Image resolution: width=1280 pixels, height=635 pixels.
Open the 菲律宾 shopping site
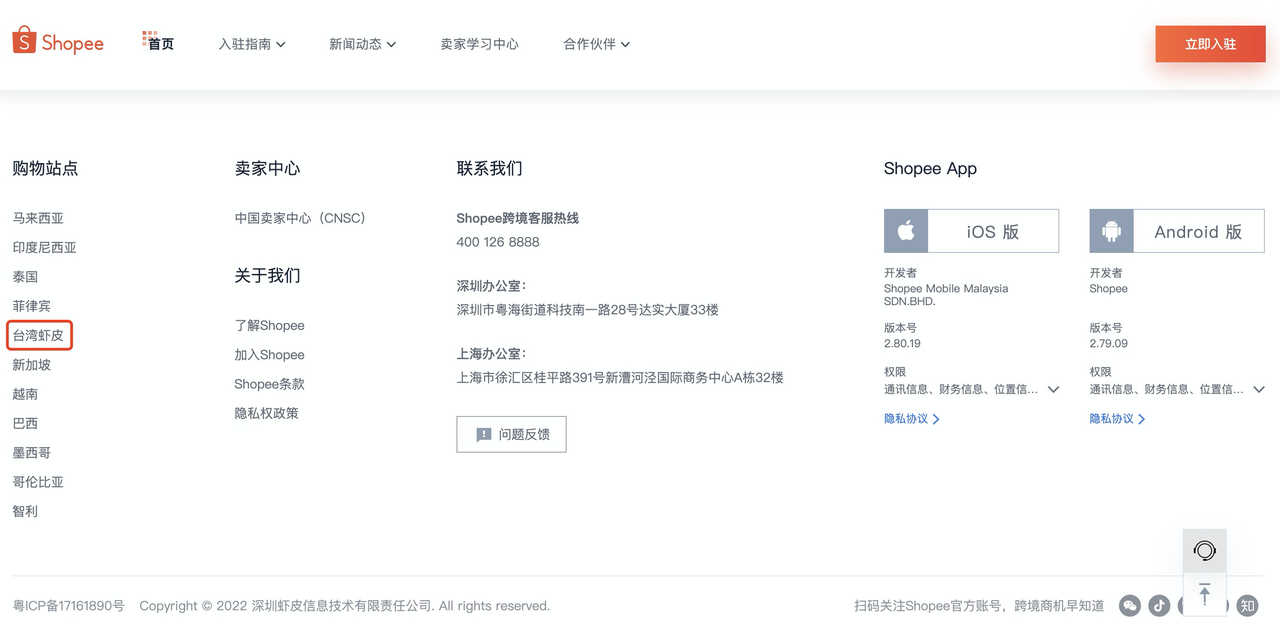click(31, 306)
